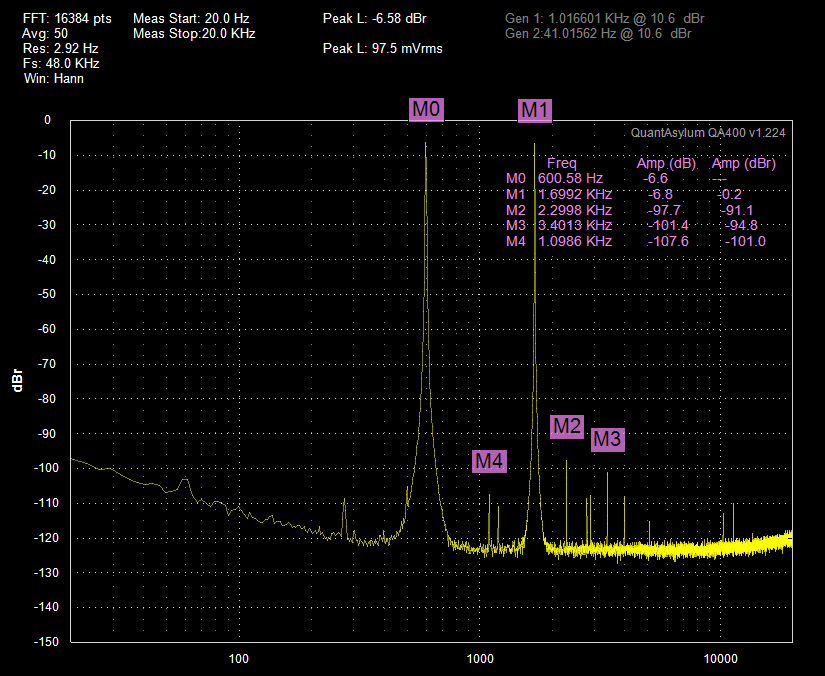
Task: Click the 'Fs: 48.0 KHz' readout
Action: (x=61, y=64)
